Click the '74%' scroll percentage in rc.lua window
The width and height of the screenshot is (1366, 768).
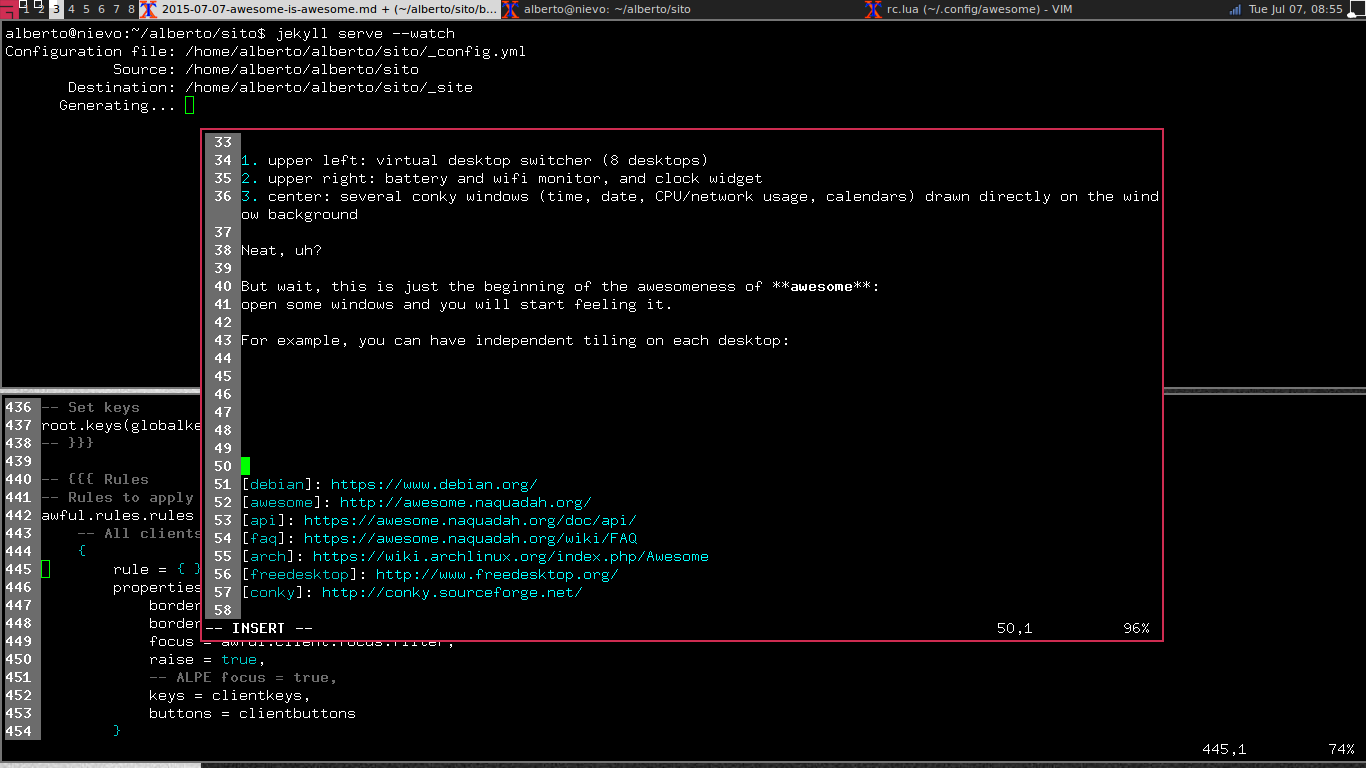point(1342,749)
